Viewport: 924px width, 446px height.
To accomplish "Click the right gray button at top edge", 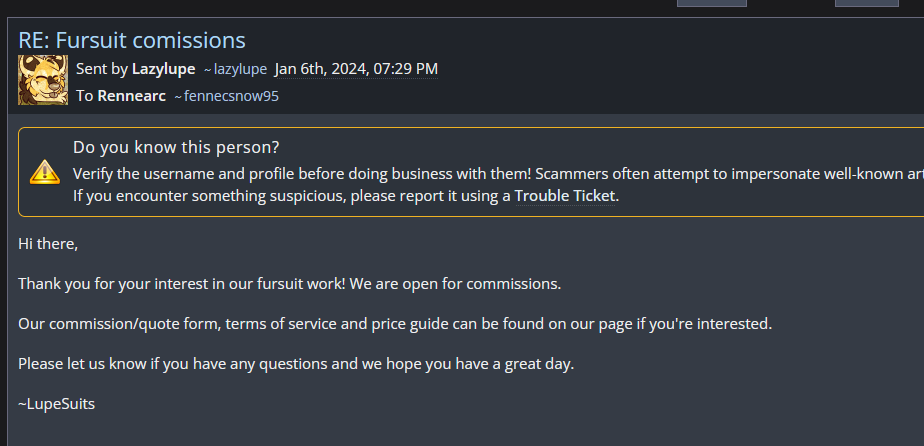I will tap(866, 3).
